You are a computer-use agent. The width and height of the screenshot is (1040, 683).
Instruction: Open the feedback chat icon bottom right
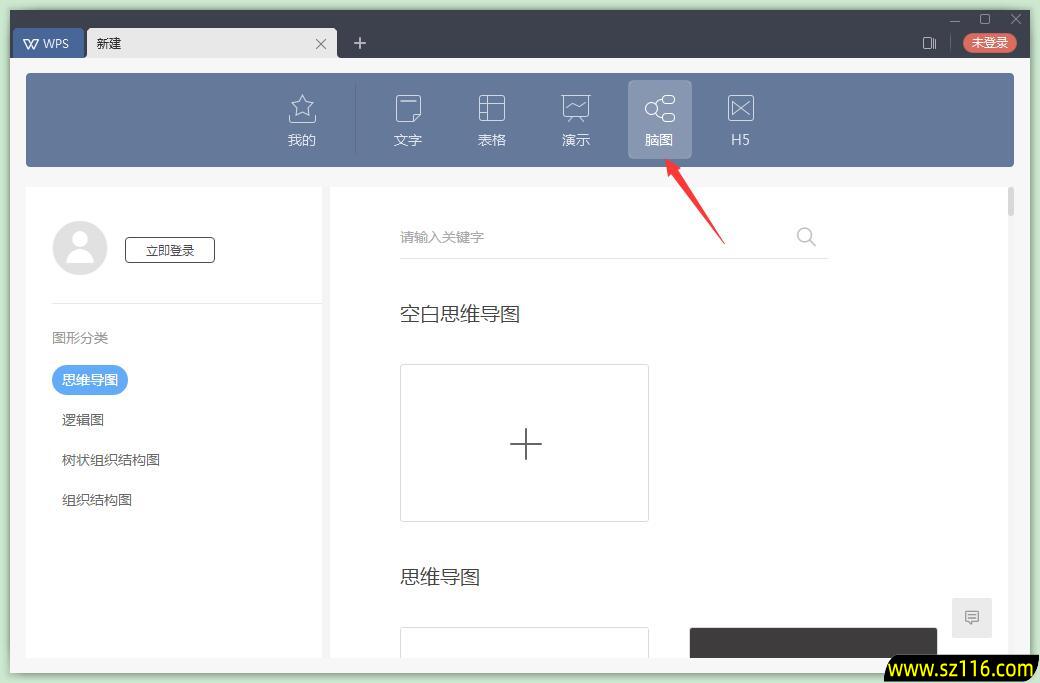tap(971, 617)
